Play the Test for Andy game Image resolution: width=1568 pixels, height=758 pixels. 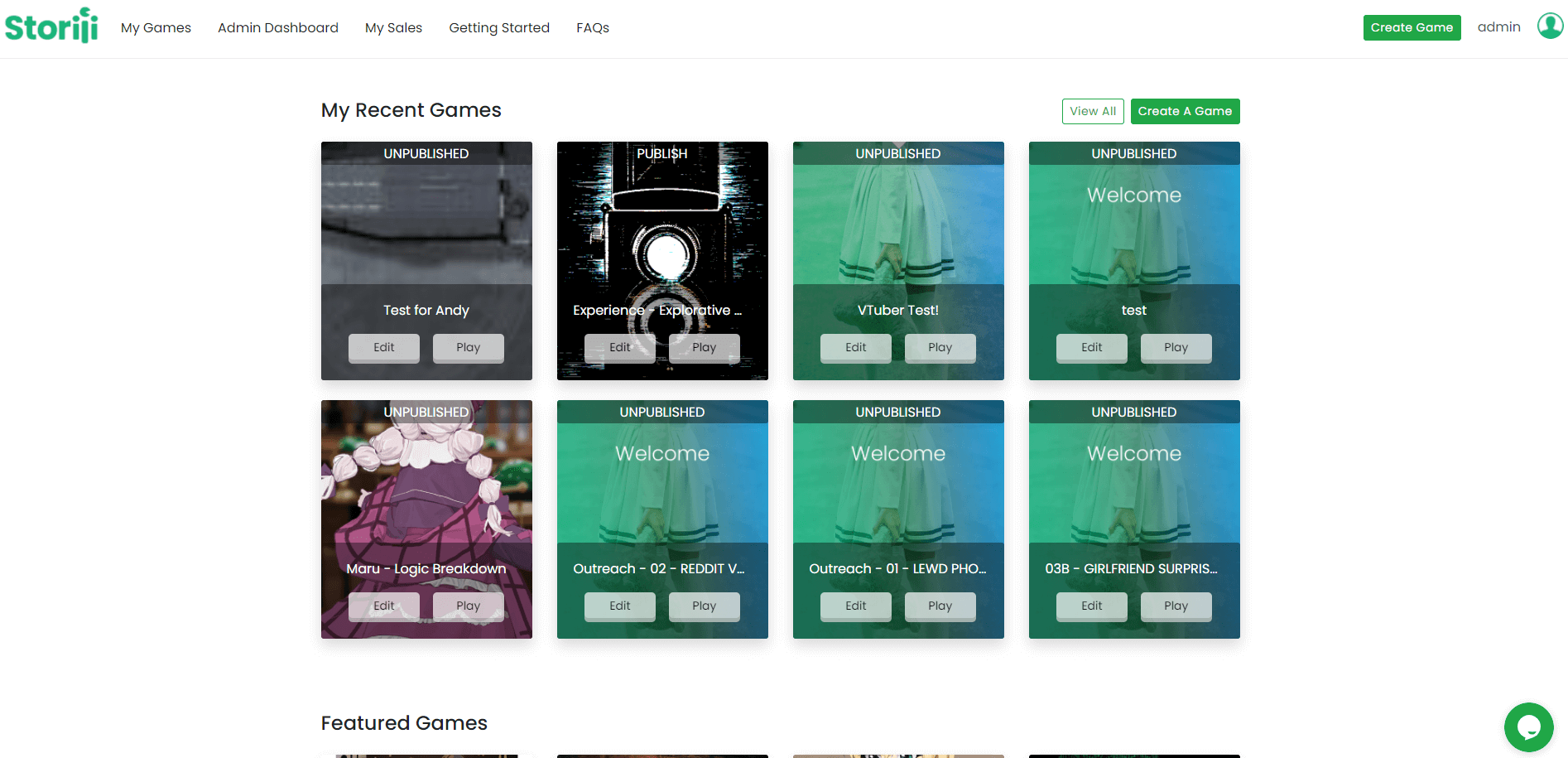[469, 348]
